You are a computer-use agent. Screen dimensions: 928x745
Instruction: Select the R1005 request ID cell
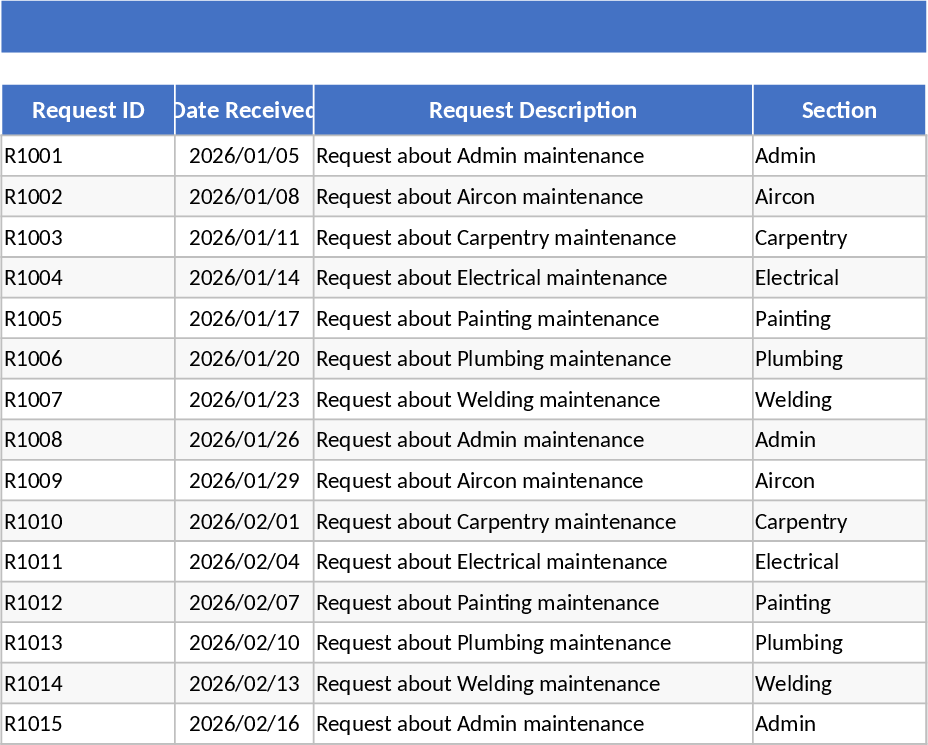[x=88, y=319]
